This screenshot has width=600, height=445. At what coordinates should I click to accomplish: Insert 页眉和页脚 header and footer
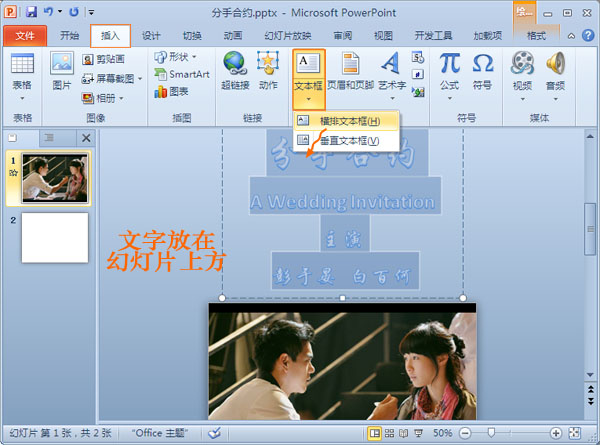point(350,71)
